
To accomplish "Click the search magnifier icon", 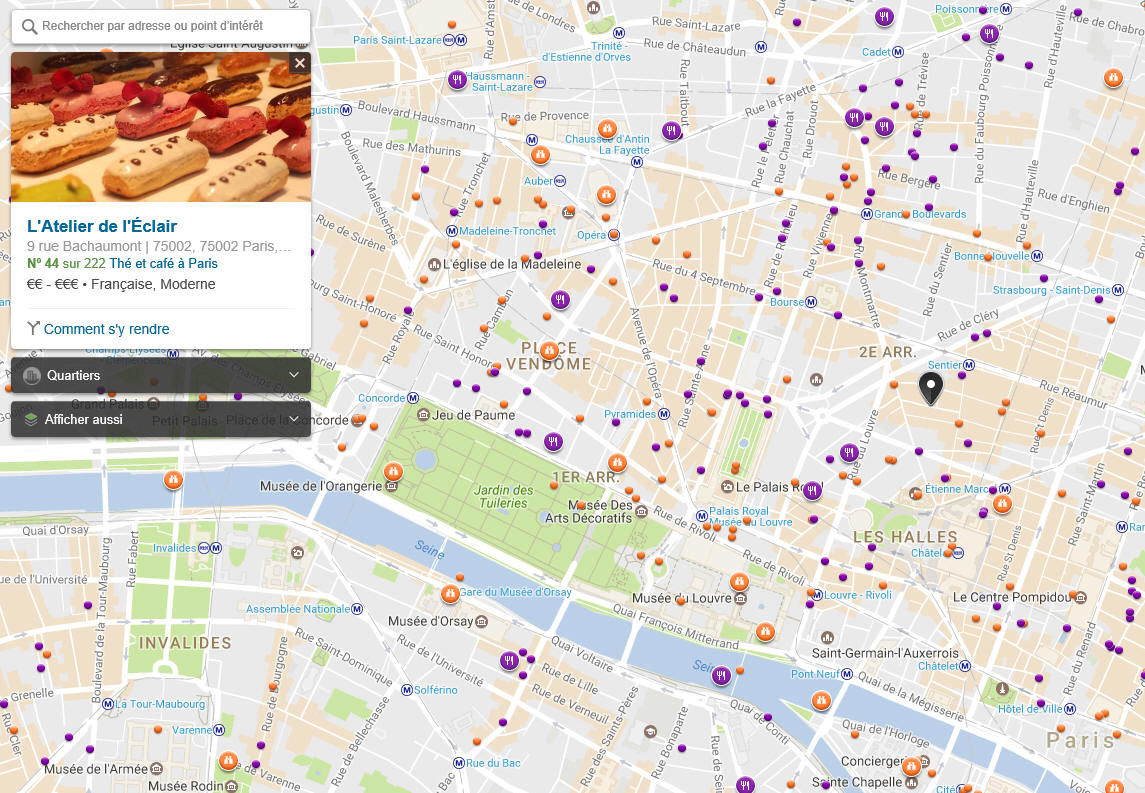I will 29,26.
